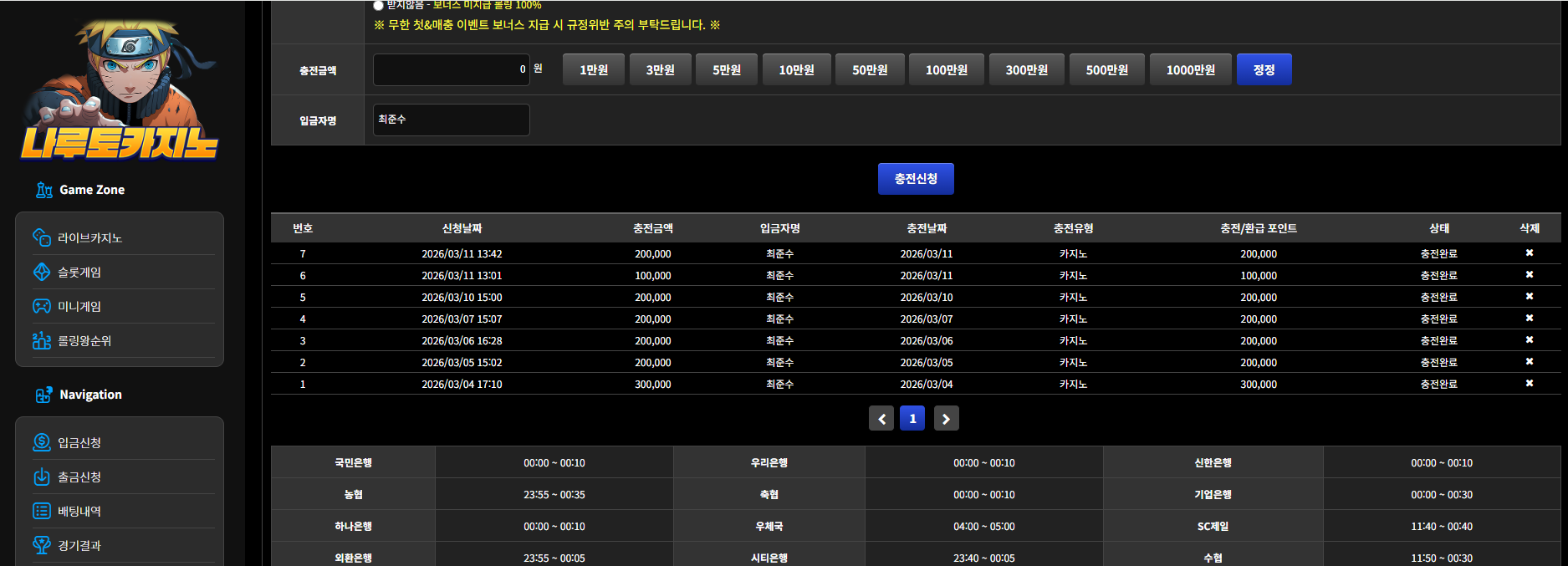Delete deposit record number 7

click(1530, 252)
